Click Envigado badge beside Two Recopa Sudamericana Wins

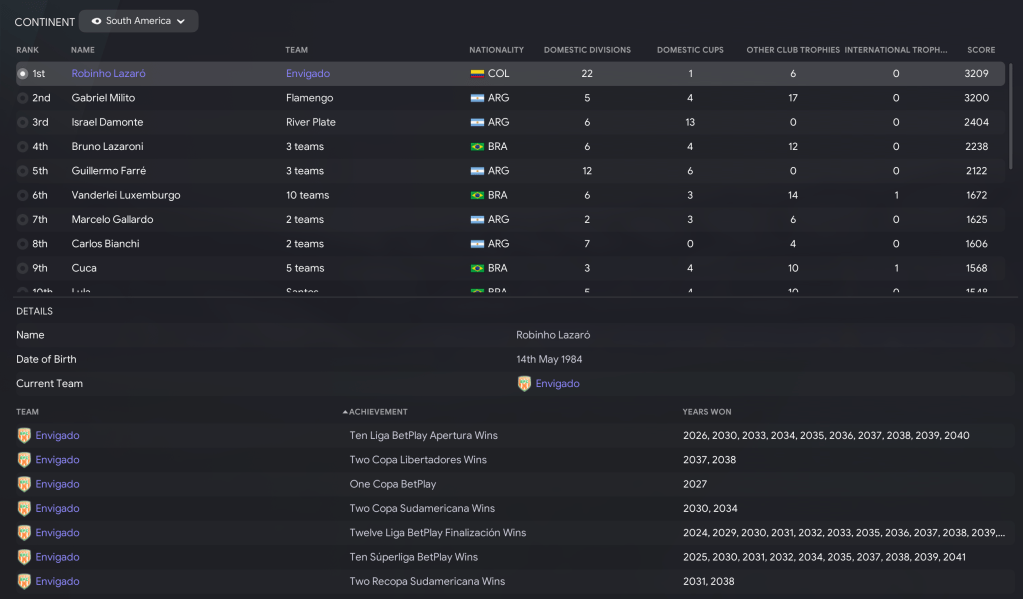pyautogui.click(x=24, y=581)
